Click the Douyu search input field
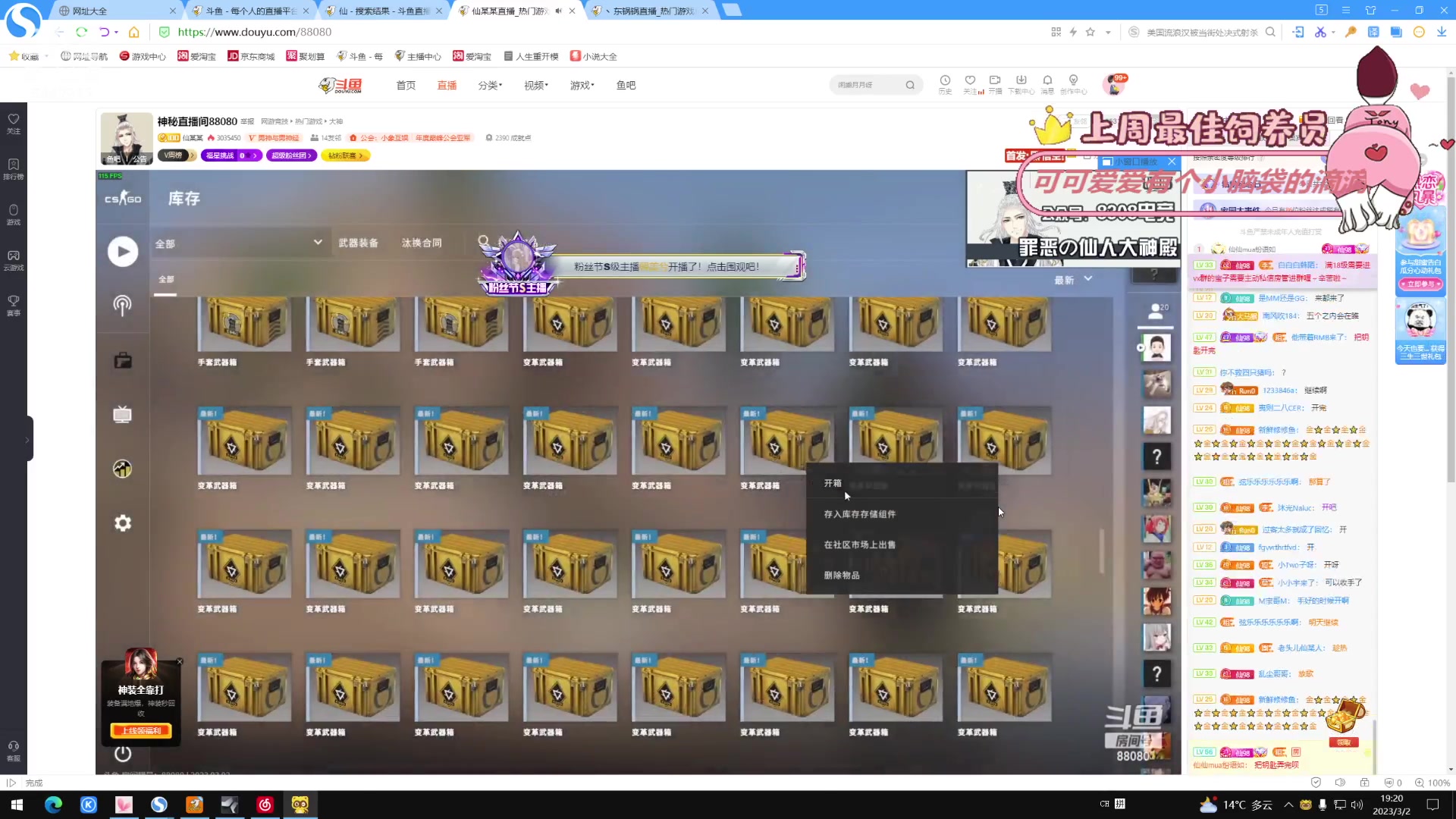1456x819 pixels. tap(868, 85)
